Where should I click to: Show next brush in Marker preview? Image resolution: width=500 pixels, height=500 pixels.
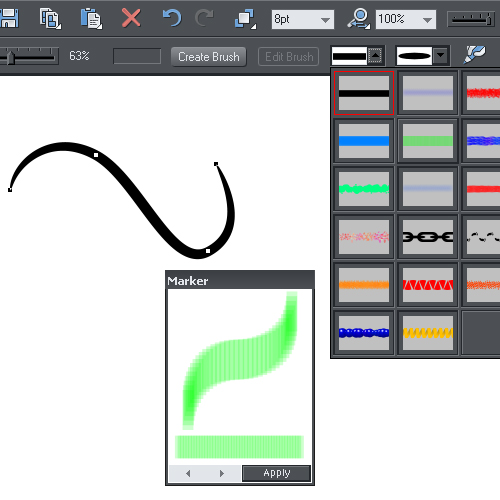(222, 473)
